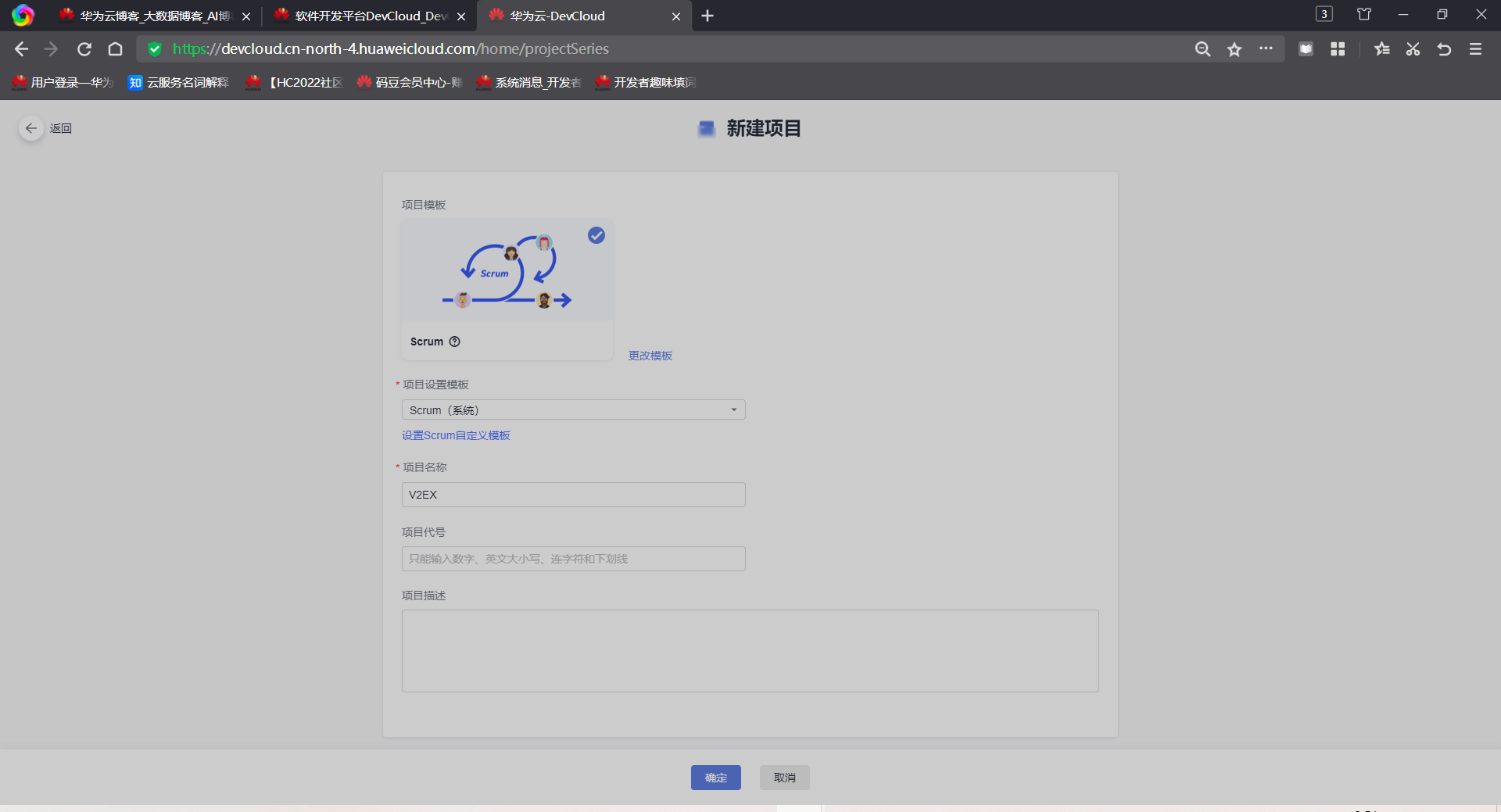Open the 用户登录 bookmark
The width and height of the screenshot is (1501, 812).
pyautogui.click(x=63, y=82)
